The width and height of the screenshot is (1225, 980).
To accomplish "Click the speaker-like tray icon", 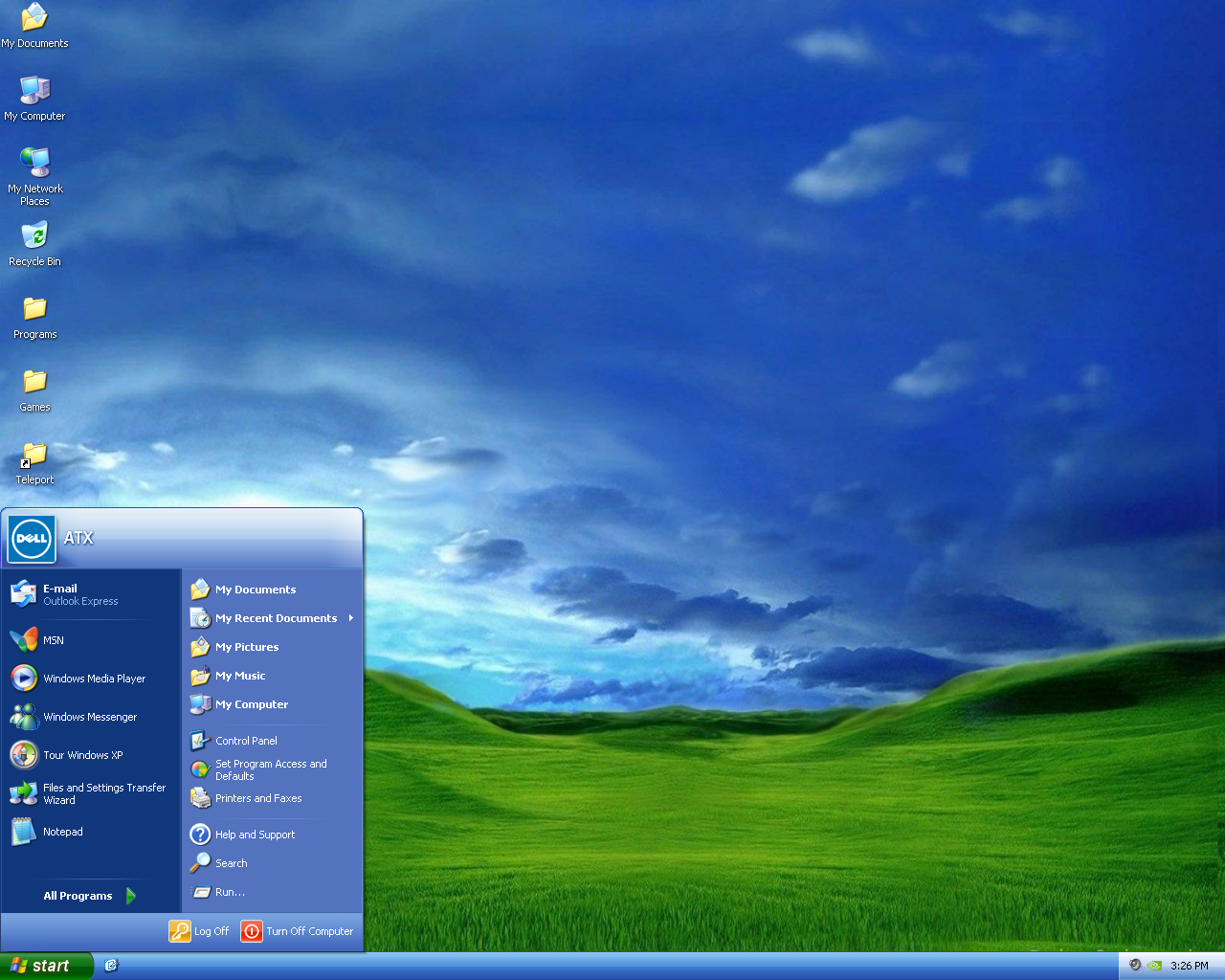I will point(1135,966).
